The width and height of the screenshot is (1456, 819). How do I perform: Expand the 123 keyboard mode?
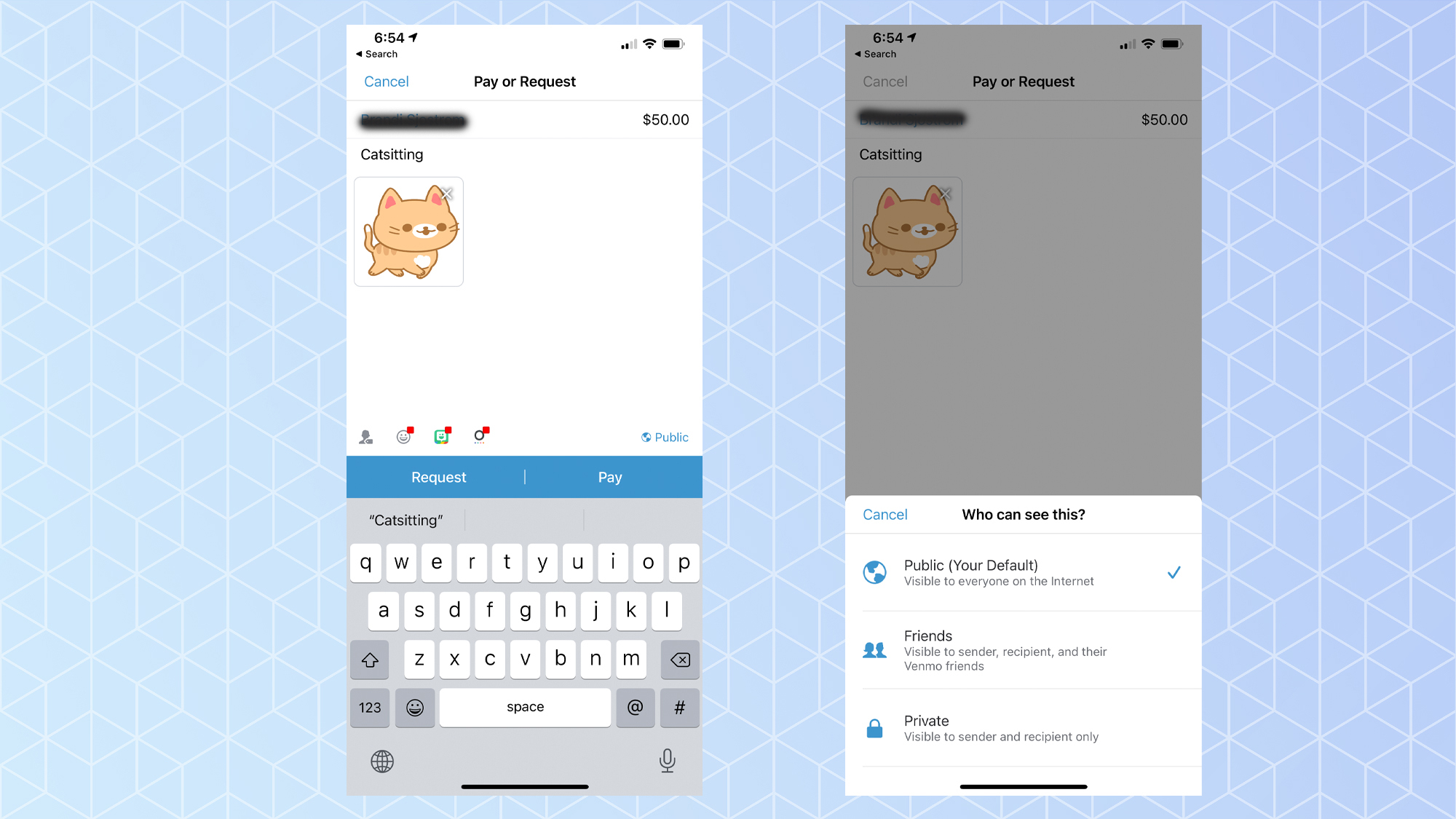click(x=369, y=707)
